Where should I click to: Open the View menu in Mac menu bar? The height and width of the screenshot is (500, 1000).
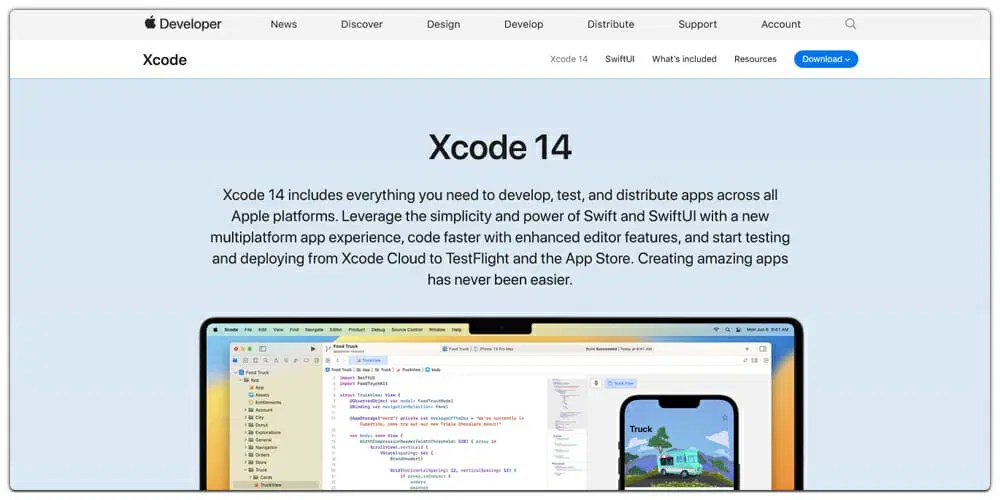[278, 330]
